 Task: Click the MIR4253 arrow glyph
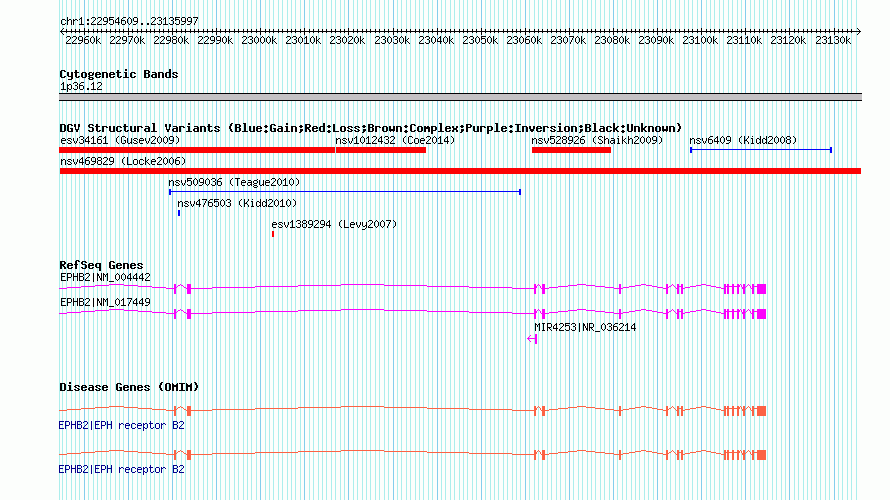(x=532, y=339)
